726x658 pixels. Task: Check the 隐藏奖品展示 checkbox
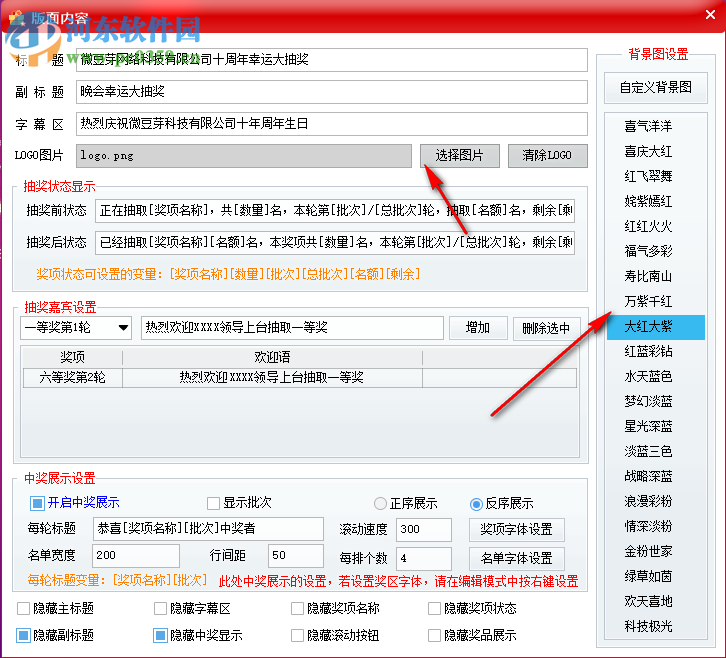tap(434, 635)
